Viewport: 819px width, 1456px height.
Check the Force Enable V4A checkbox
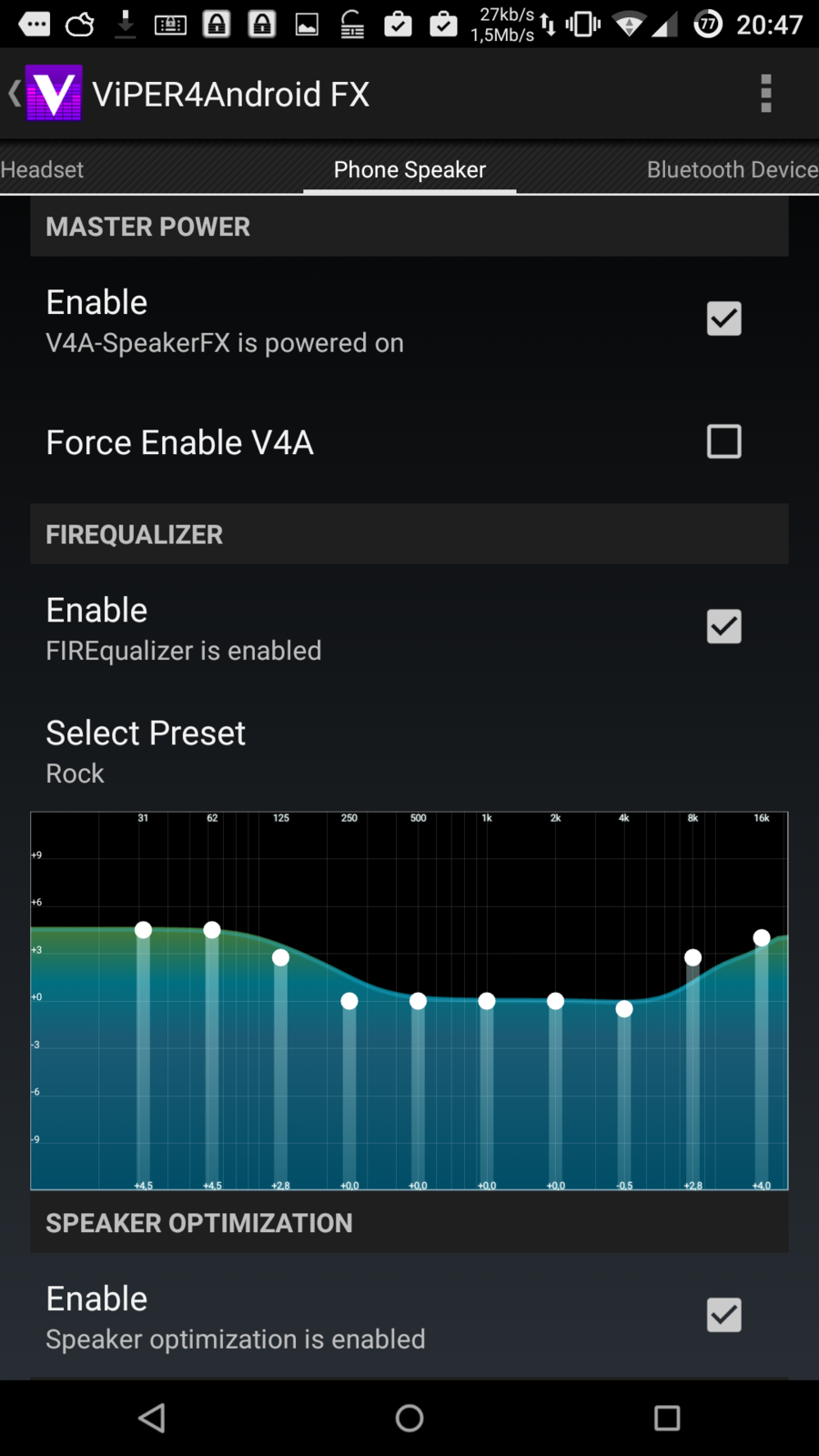coord(723,442)
